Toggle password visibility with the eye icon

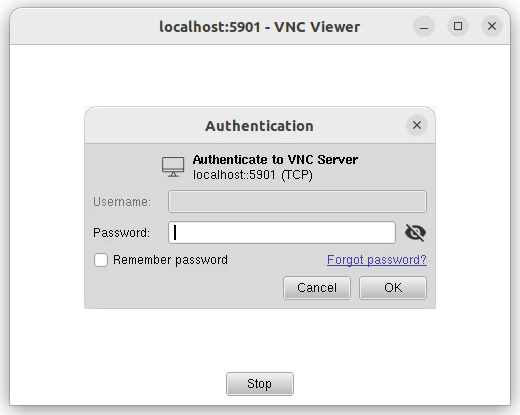point(415,232)
